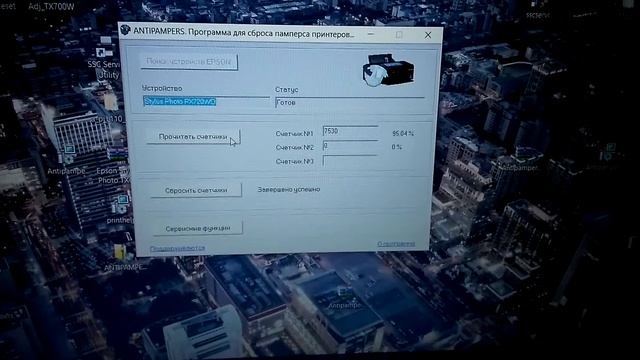
Task: Click the Счетчик №2 value field
Action: [350, 146]
